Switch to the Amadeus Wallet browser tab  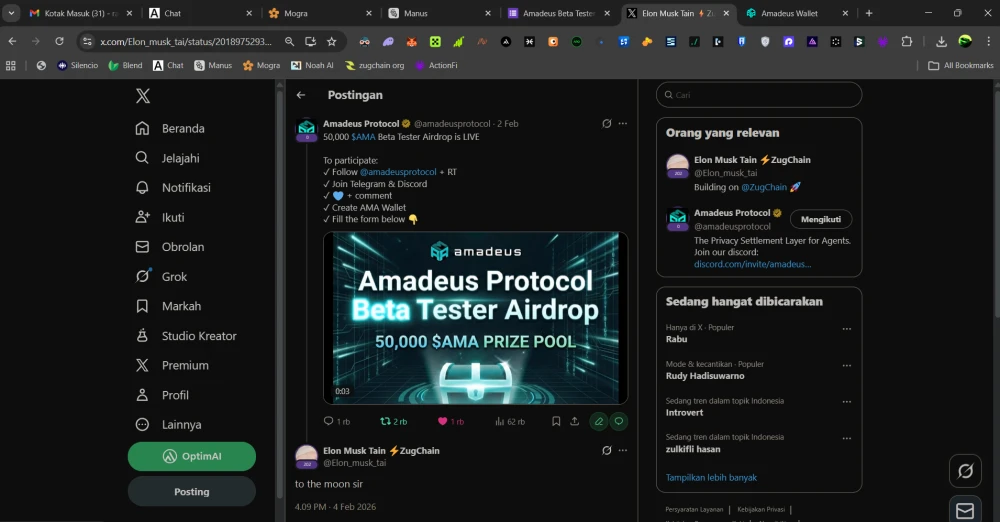[791, 13]
